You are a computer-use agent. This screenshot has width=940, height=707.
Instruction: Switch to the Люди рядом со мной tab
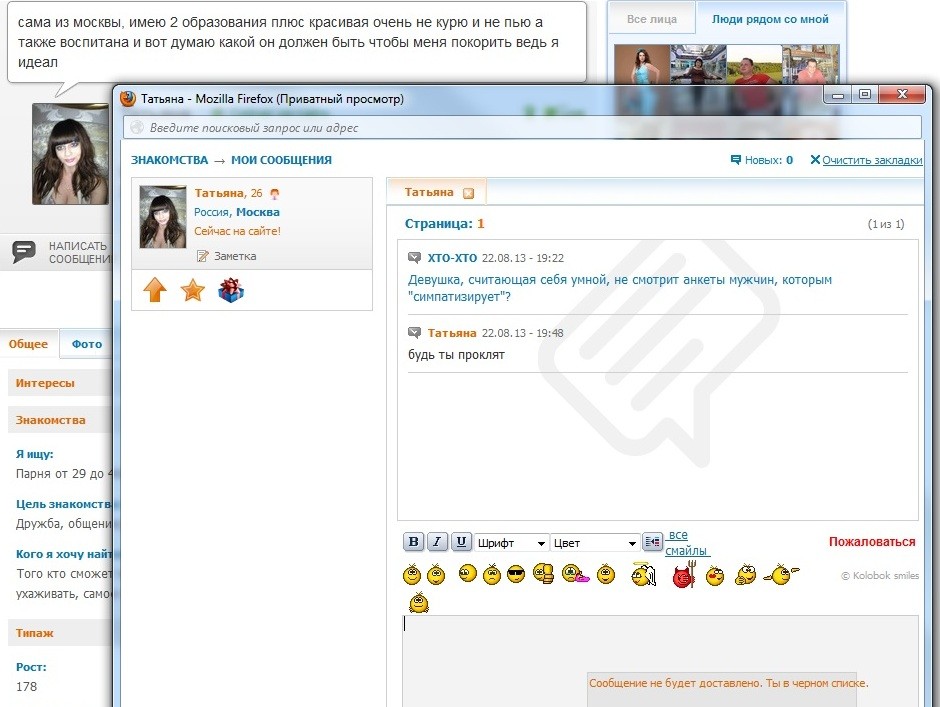769,19
